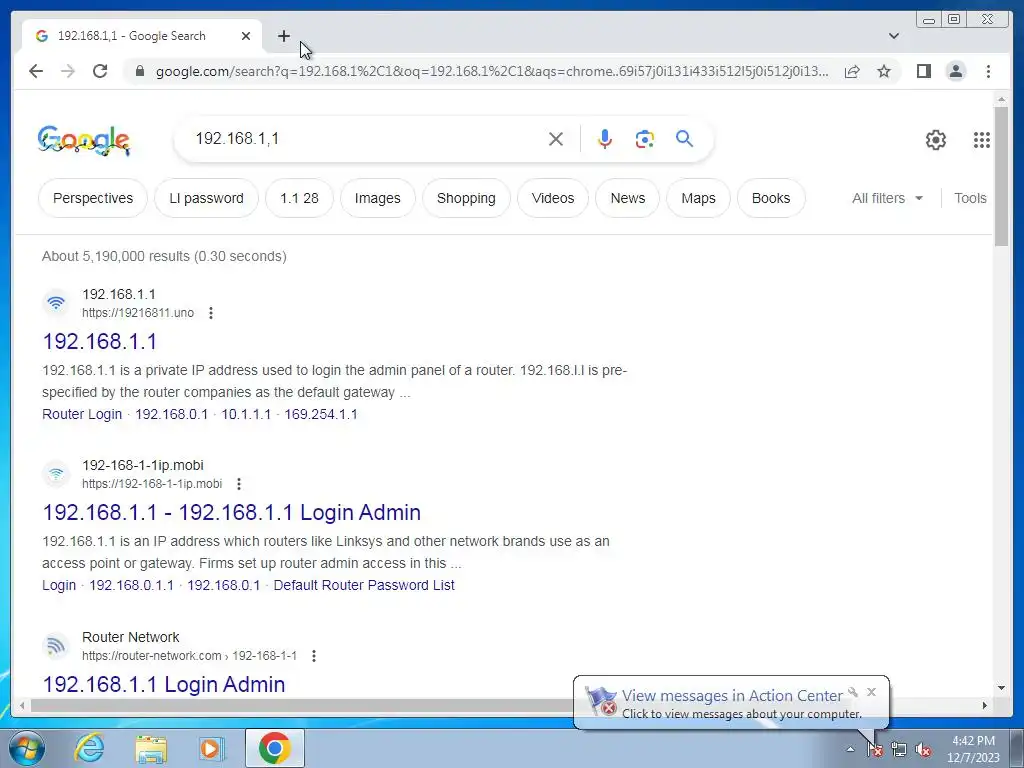This screenshot has width=1024, height=768.
Task: Open Windows Explorer from taskbar
Action: coord(151,749)
